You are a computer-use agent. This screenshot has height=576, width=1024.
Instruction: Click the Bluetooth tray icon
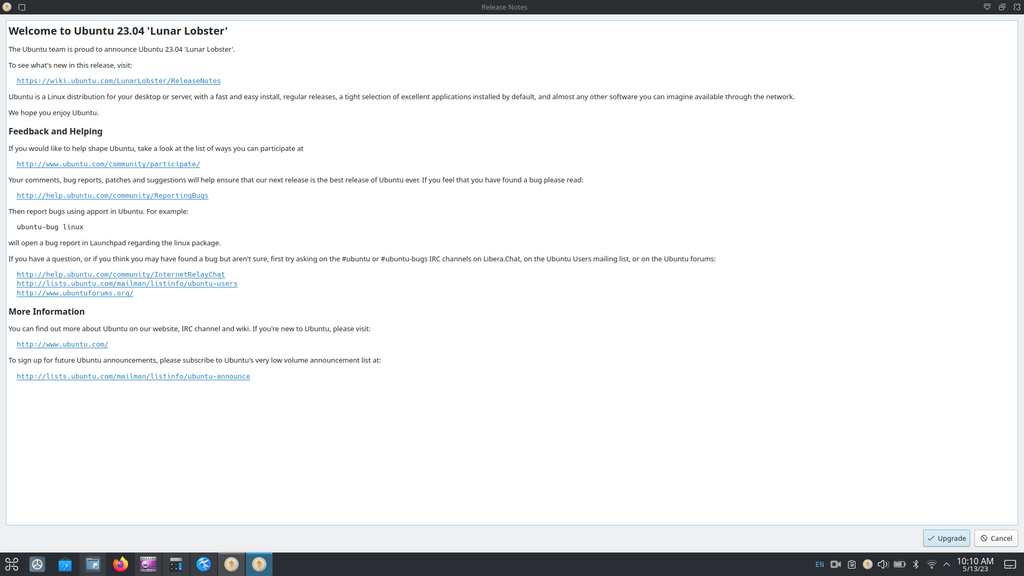[915, 564]
